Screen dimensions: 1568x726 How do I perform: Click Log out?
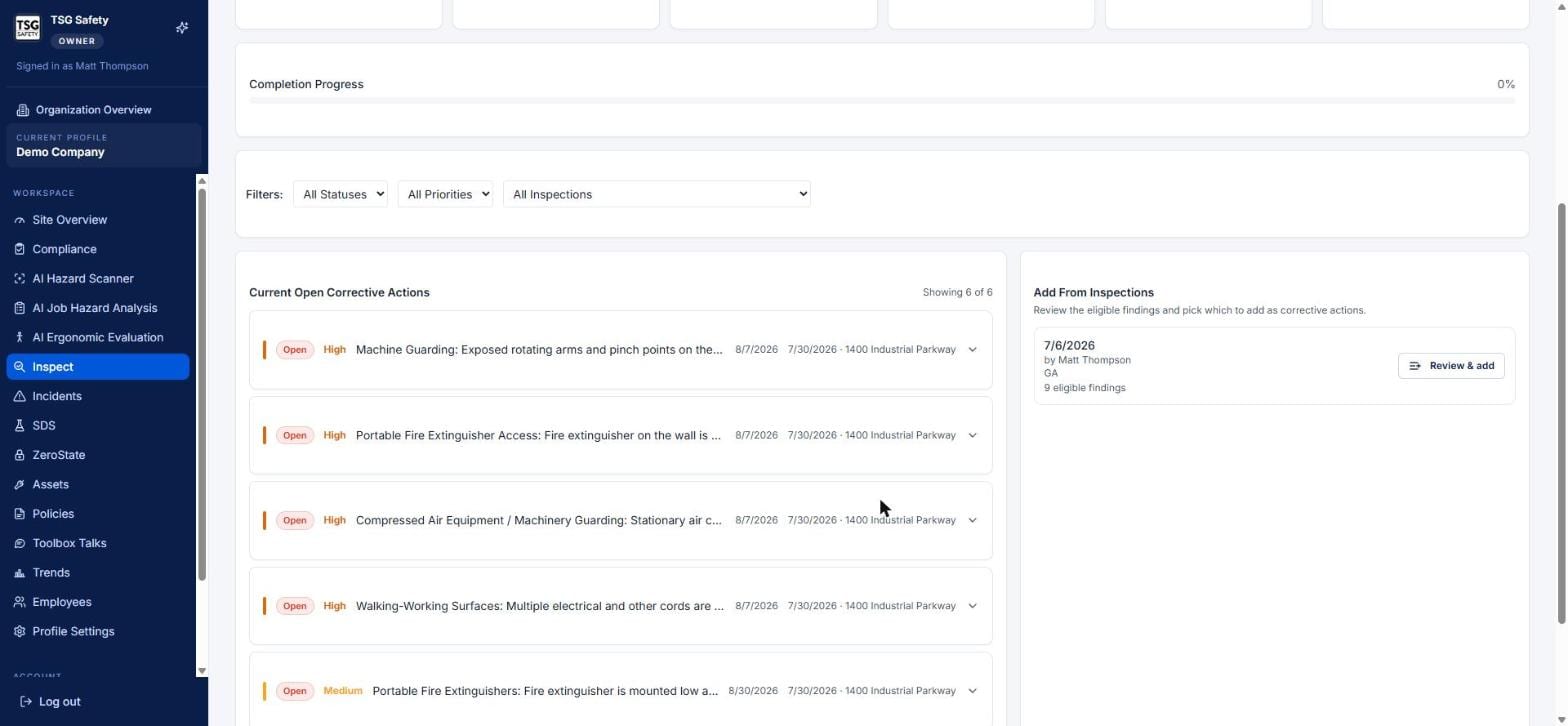51,702
